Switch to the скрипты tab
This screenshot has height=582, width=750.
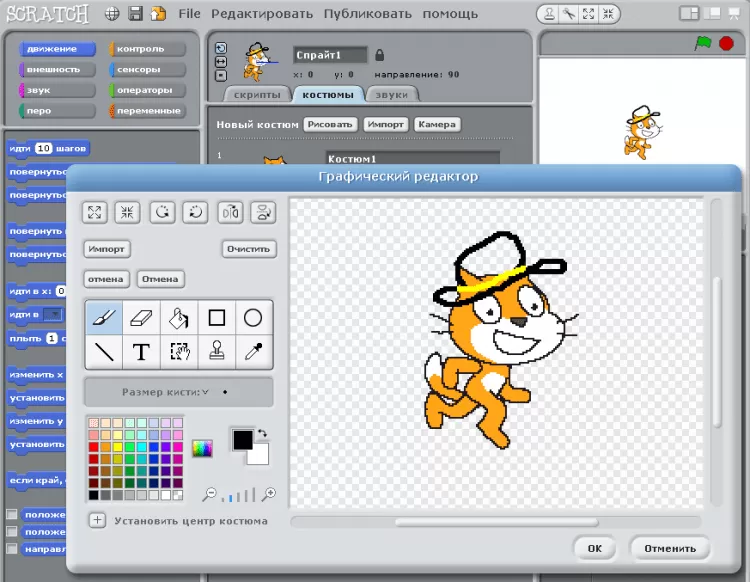(x=257, y=95)
